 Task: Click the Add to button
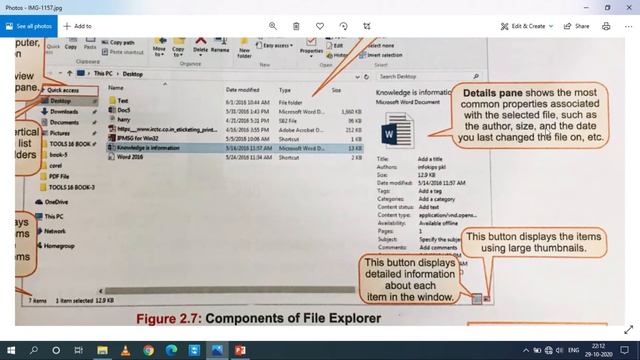78,26
